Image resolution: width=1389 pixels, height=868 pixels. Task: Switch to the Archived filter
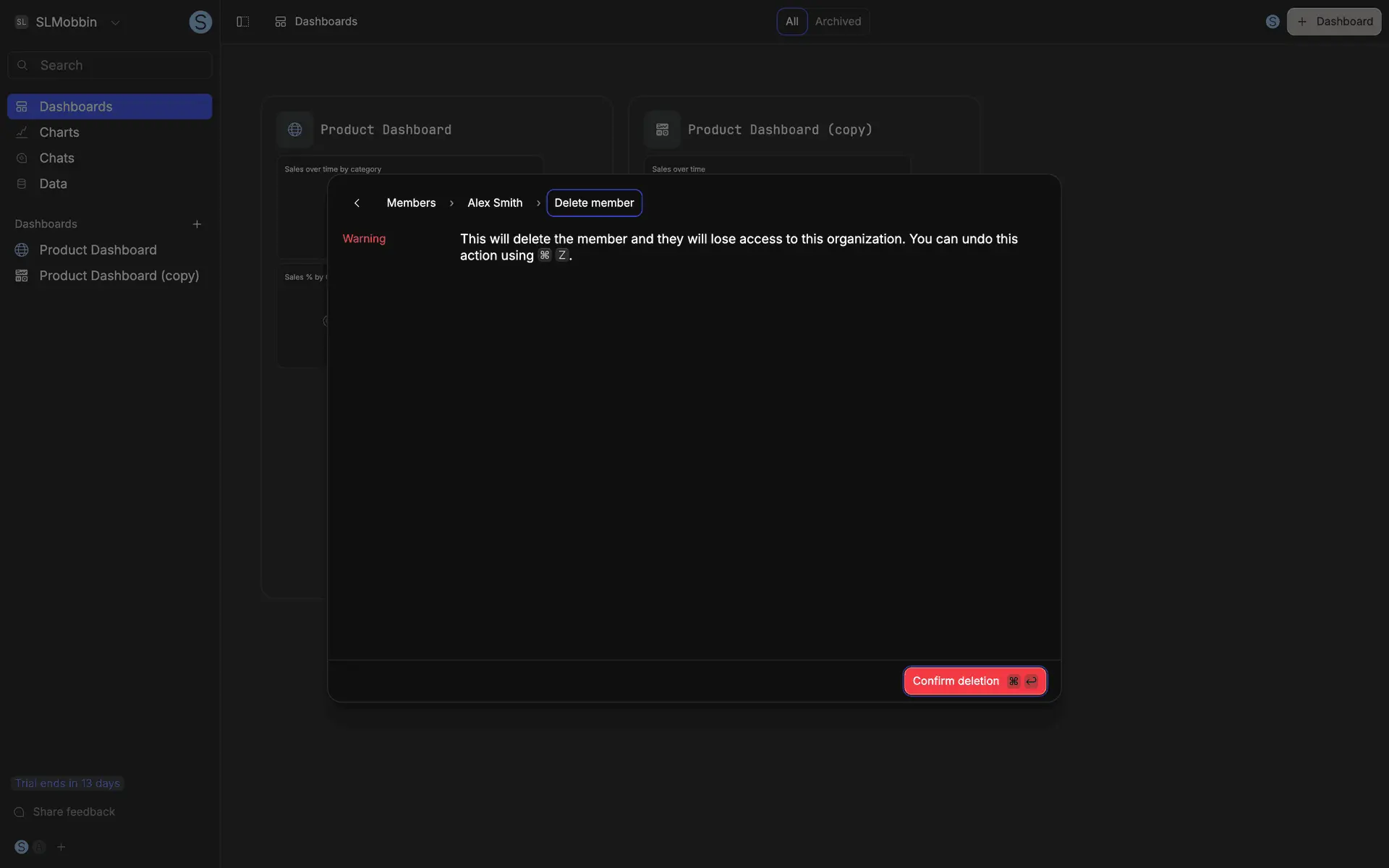pyautogui.click(x=838, y=22)
